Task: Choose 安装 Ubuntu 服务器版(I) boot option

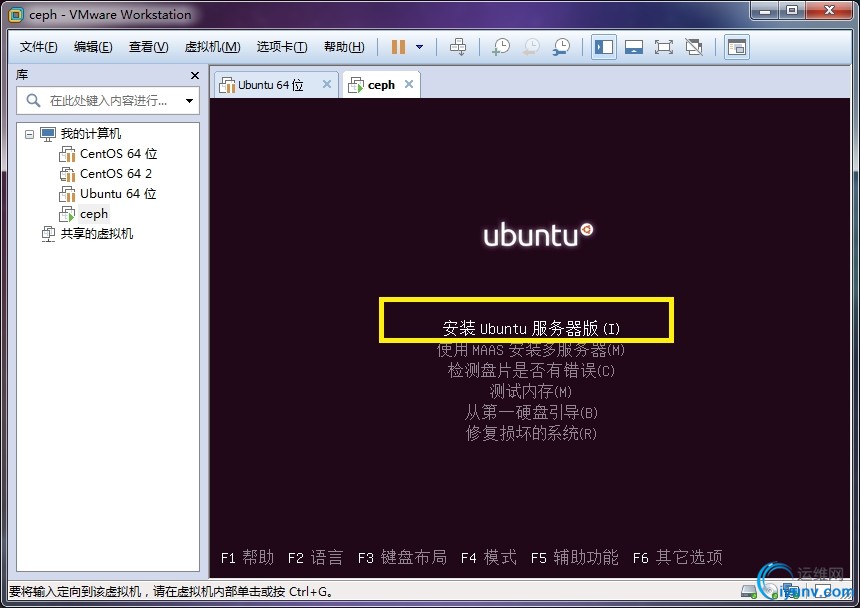Action: coord(531,328)
